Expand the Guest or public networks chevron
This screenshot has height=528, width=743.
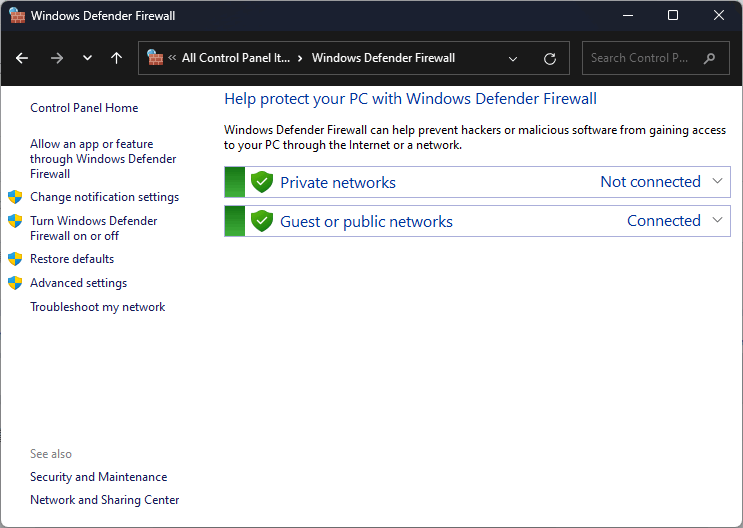point(717,220)
